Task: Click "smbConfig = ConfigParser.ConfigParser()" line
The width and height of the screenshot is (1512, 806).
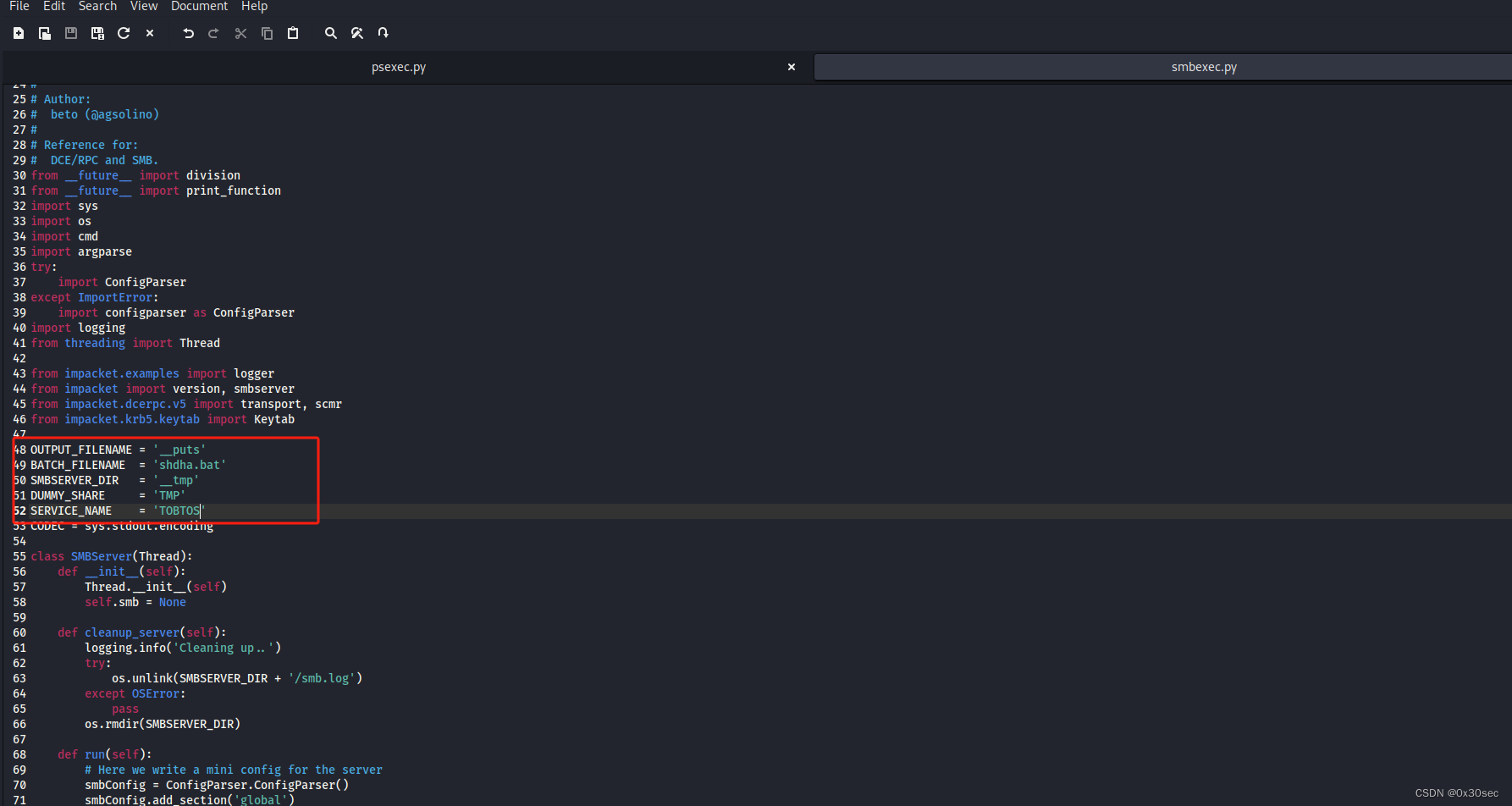Action: [x=217, y=785]
